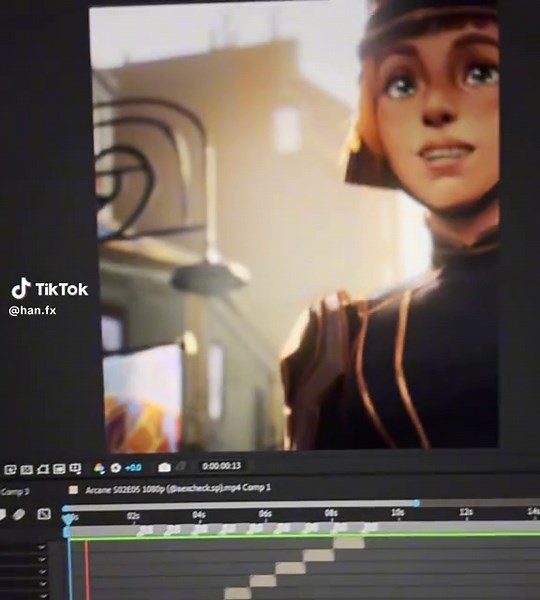This screenshot has width=540, height=600.
Task: Open the Graph Editor icon
Action: coord(44,514)
